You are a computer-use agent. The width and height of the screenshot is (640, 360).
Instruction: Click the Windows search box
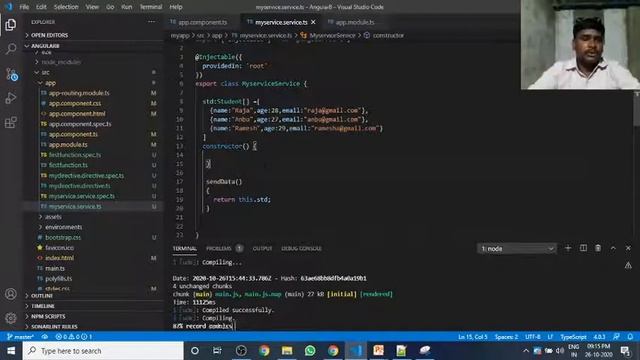point(103,351)
